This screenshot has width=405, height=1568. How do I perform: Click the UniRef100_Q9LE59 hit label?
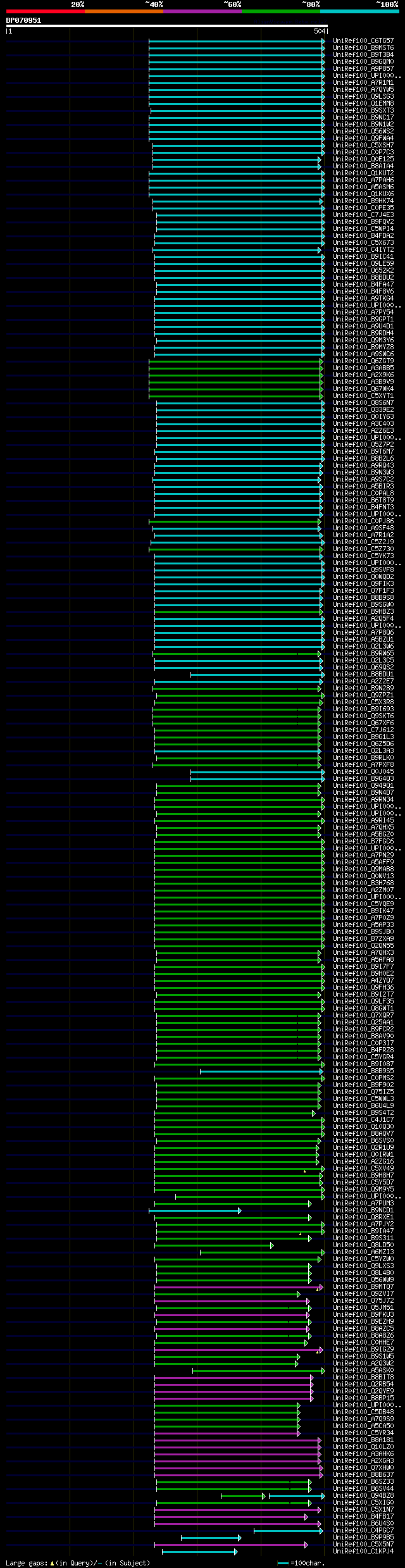tap(363, 263)
